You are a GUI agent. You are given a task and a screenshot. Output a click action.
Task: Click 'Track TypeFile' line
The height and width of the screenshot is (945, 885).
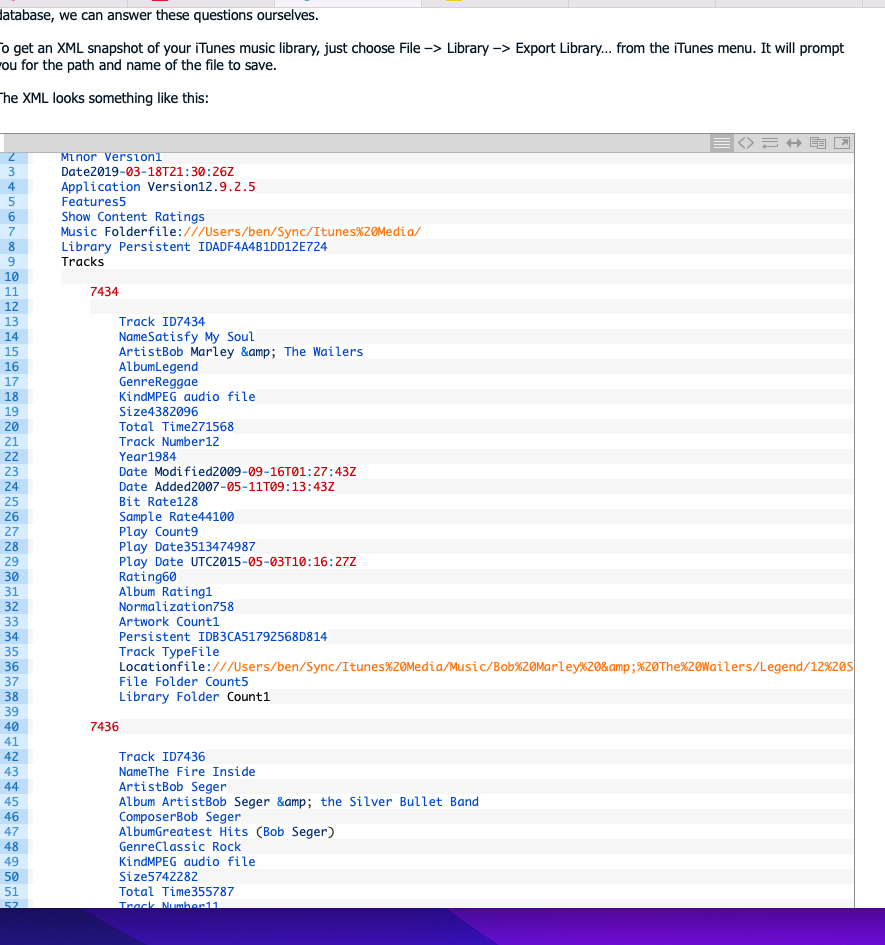[169, 652]
